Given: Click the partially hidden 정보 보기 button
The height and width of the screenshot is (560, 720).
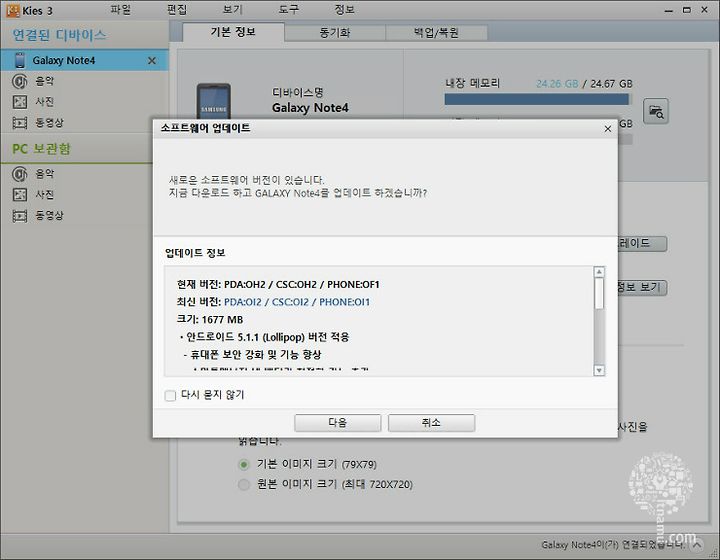Looking at the screenshot, I should click(x=642, y=288).
